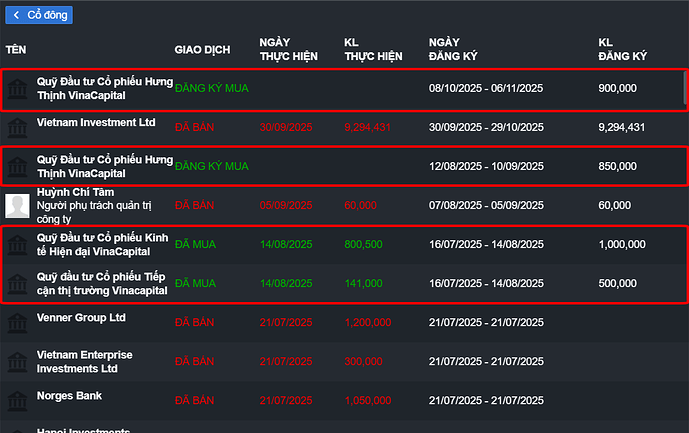
Task: Click executed volume 1,200,000
Action: click(368, 323)
